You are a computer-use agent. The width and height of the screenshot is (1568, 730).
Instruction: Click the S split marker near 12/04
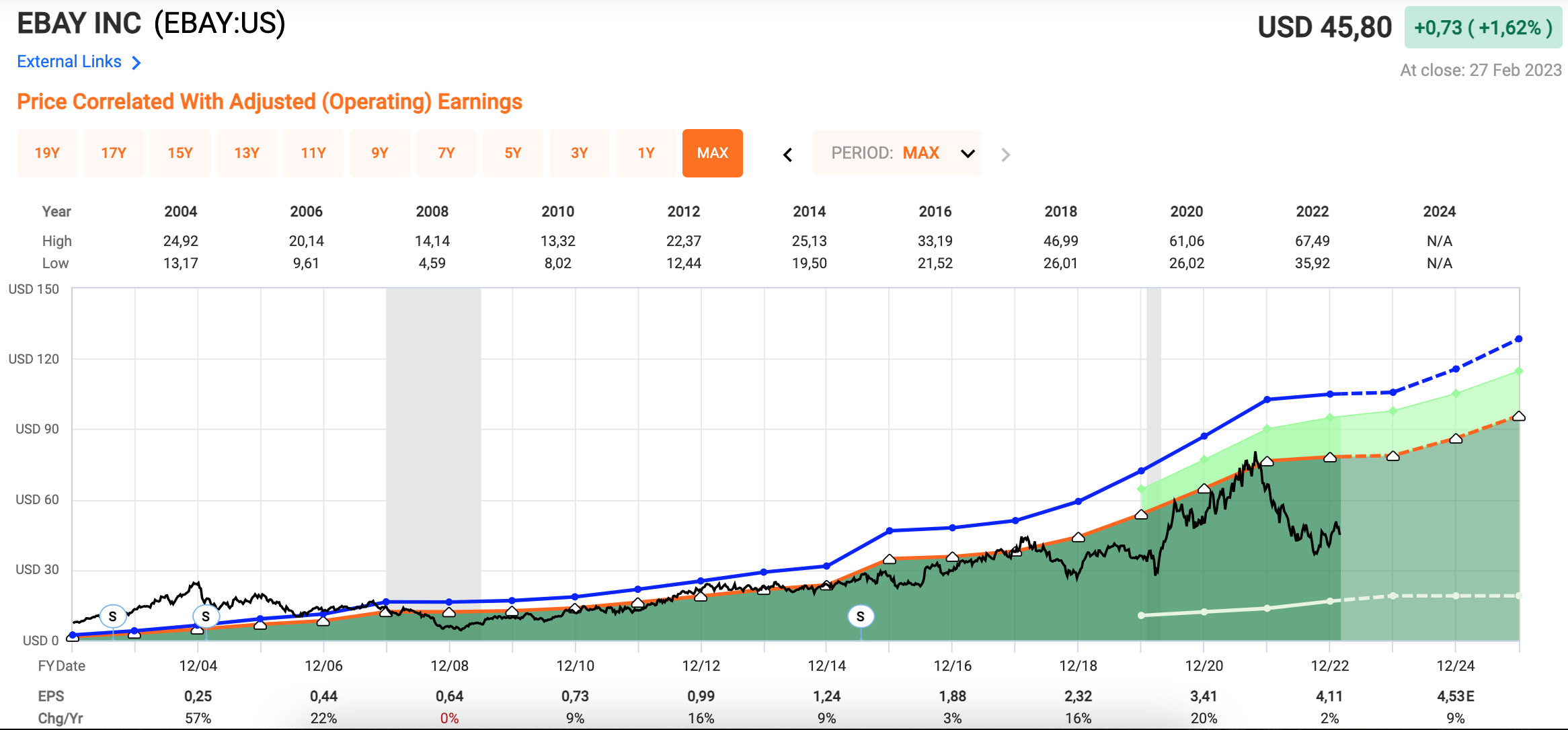[x=206, y=616]
